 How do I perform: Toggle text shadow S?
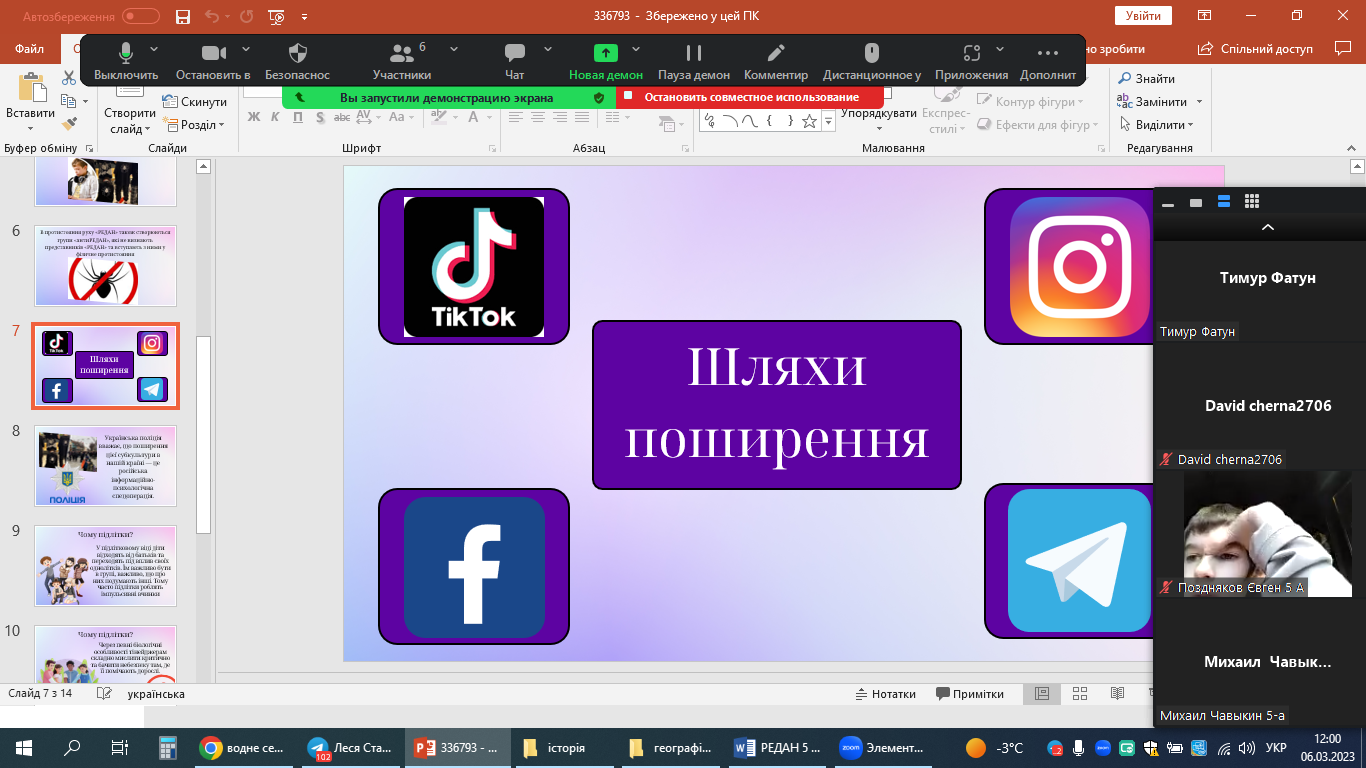[x=319, y=117]
